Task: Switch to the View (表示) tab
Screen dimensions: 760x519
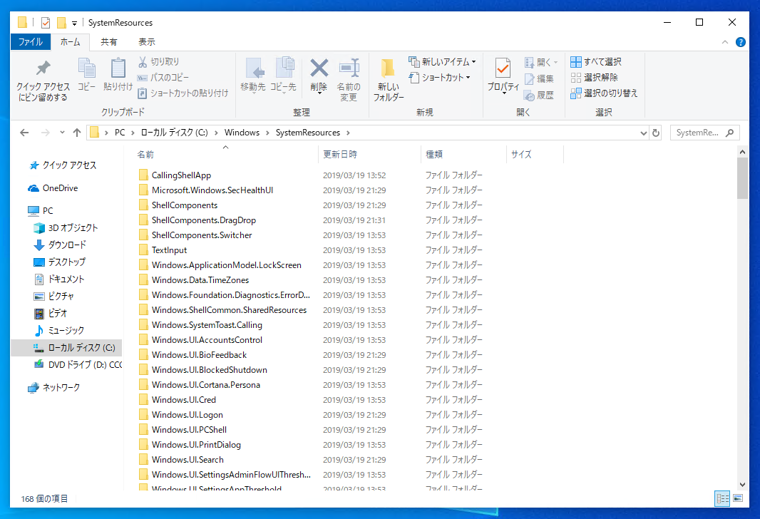Action: (x=147, y=42)
